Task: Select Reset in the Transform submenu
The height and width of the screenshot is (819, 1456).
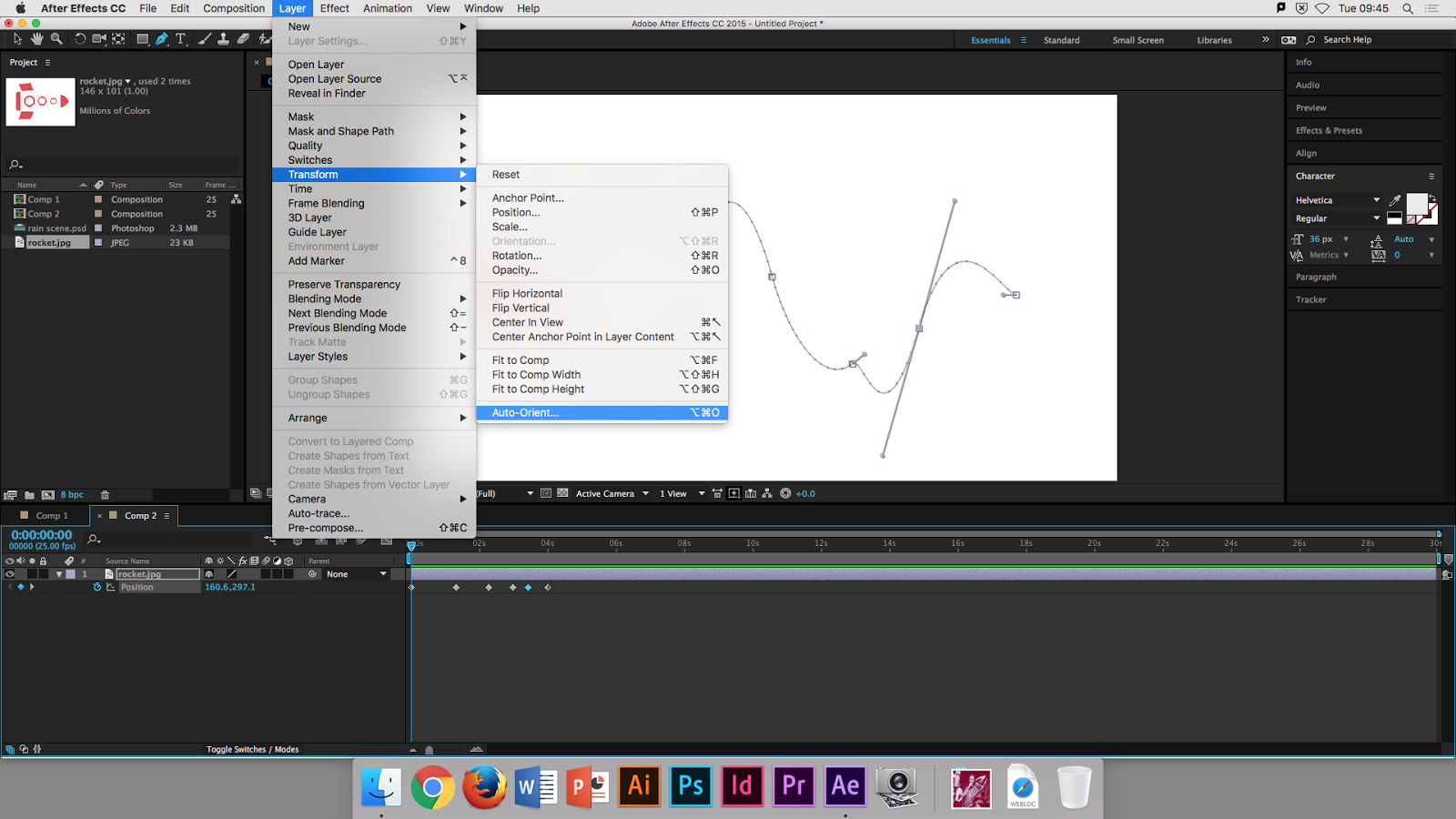Action: click(506, 174)
